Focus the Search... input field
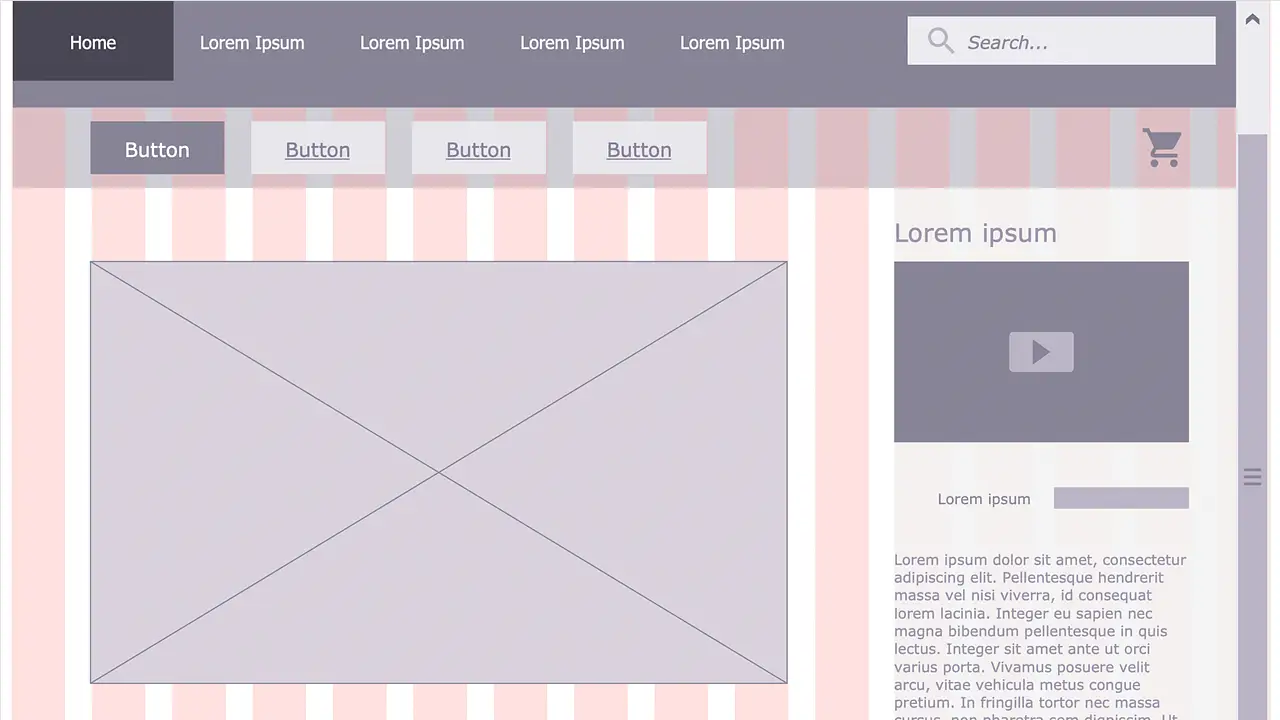 click(x=1061, y=41)
